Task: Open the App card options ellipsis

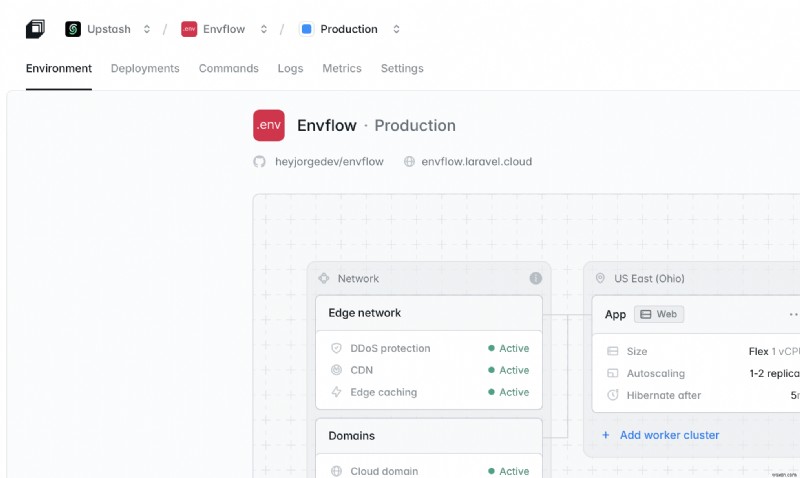Action: click(794, 314)
